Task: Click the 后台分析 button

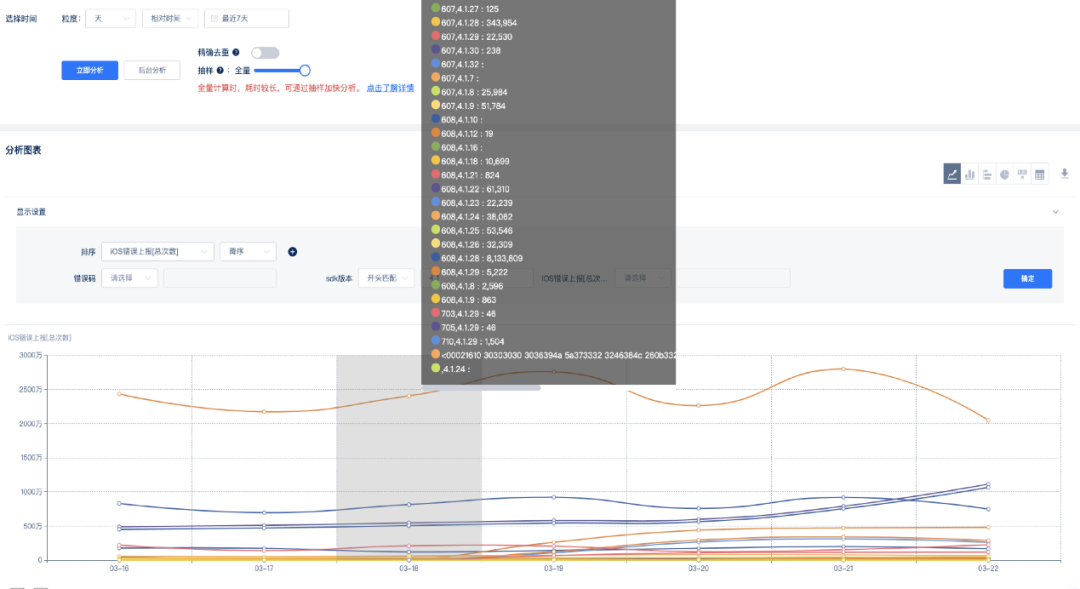Action: (x=152, y=70)
